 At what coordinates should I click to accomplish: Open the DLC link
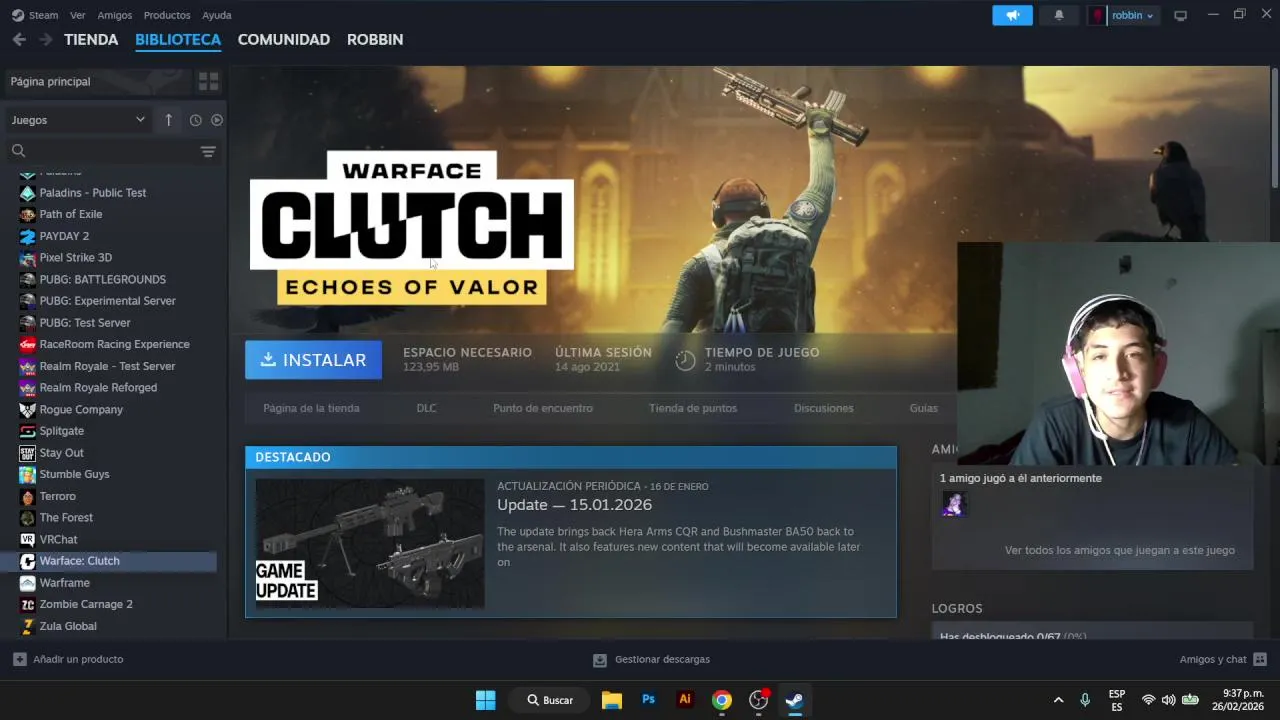[426, 408]
